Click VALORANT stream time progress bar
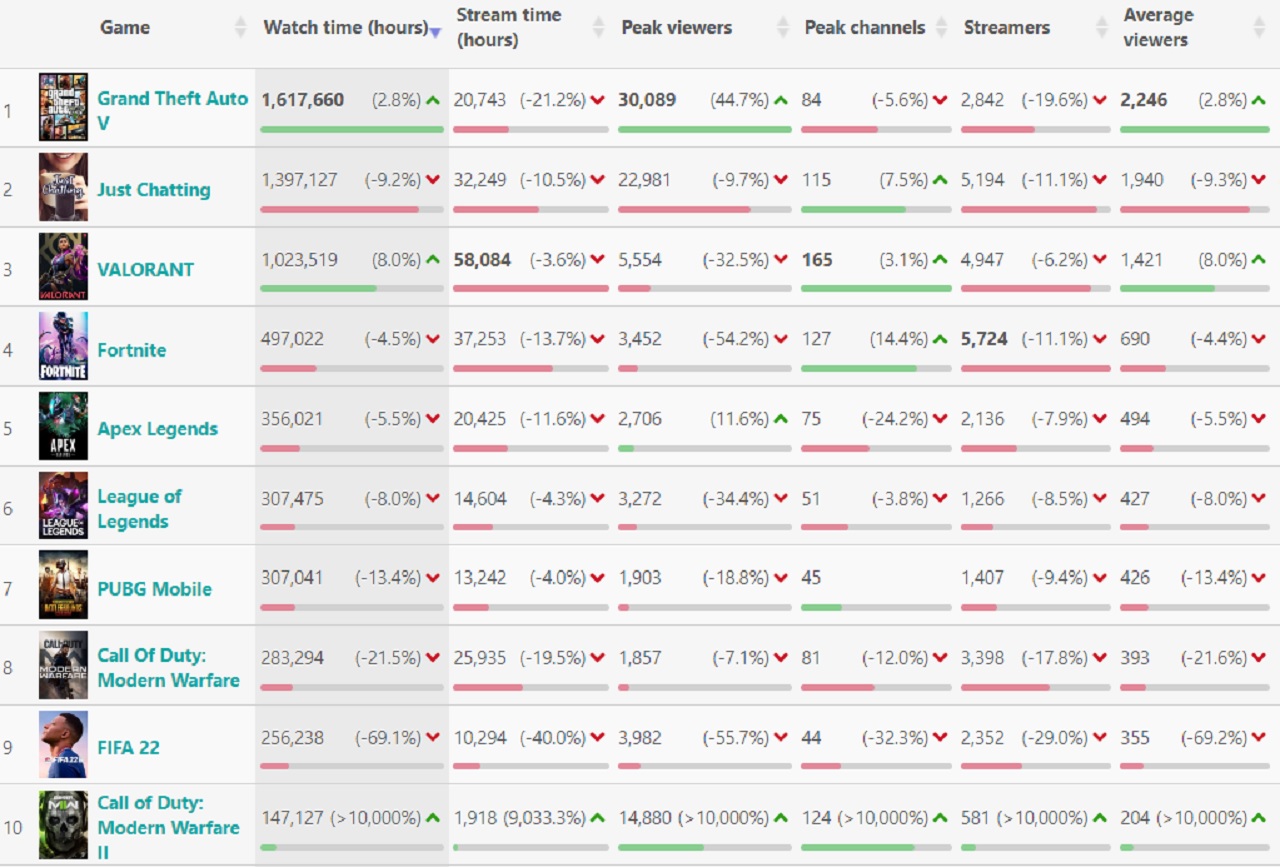This screenshot has width=1280, height=867. (x=530, y=288)
